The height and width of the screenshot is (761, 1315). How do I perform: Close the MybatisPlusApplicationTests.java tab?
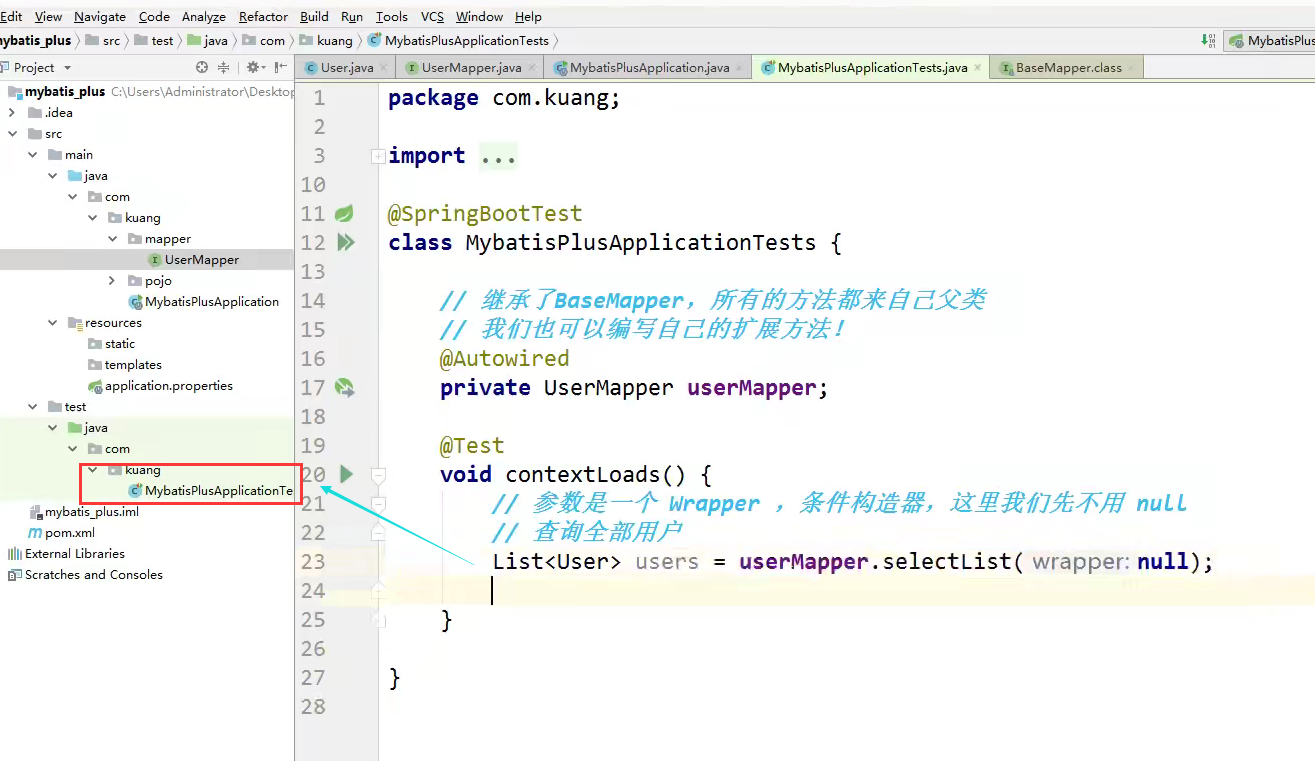(x=978, y=68)
